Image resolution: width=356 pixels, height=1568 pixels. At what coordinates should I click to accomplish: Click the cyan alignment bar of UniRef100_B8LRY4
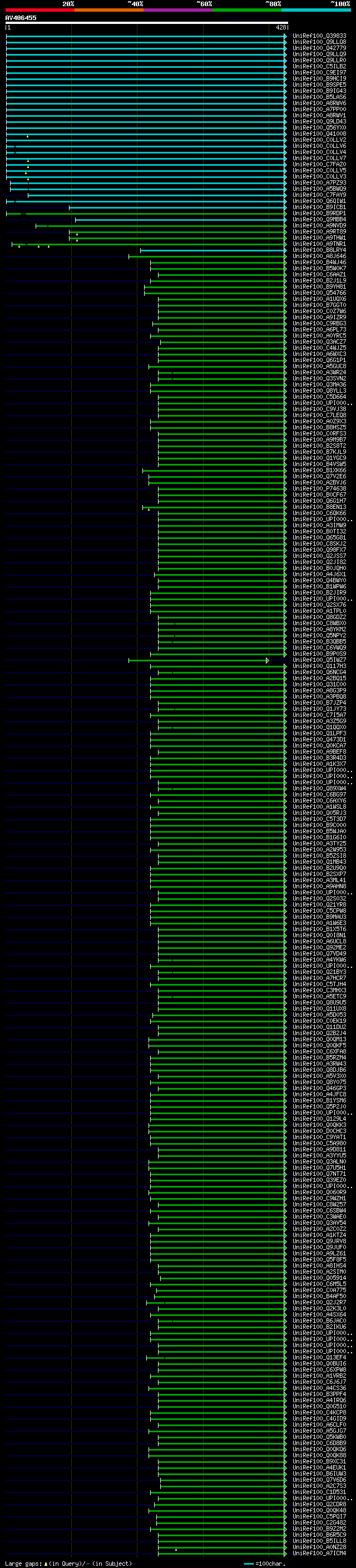(213, 250)
